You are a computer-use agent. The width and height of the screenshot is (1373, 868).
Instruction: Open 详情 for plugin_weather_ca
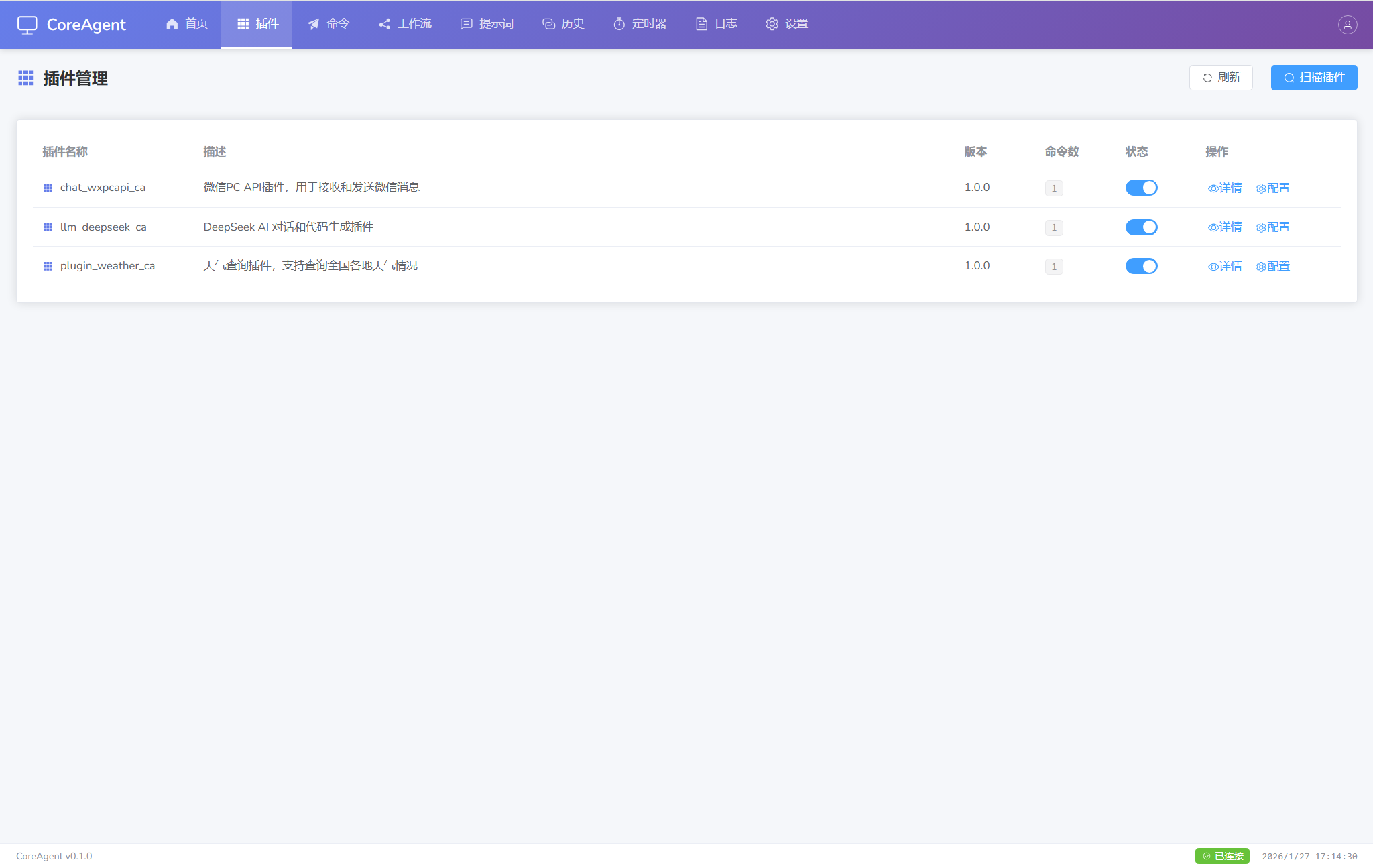point(1225,267)
